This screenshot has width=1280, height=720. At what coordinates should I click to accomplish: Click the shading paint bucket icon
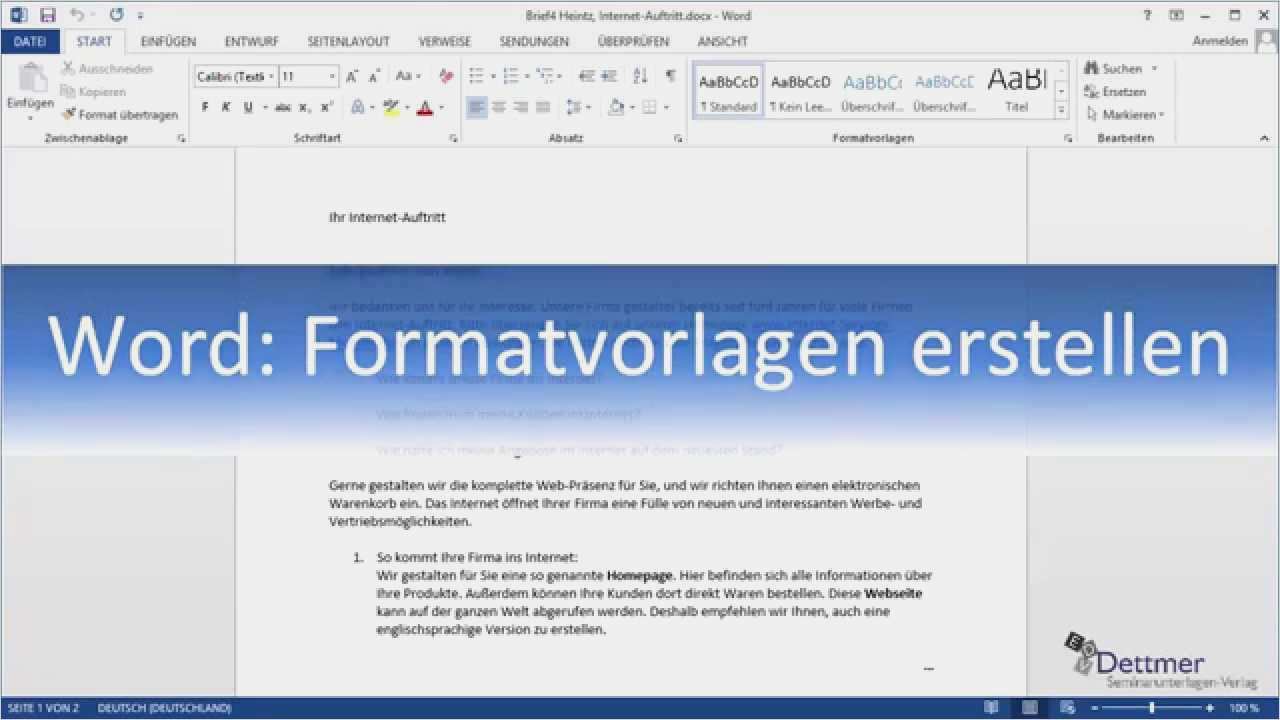[616, 107]
